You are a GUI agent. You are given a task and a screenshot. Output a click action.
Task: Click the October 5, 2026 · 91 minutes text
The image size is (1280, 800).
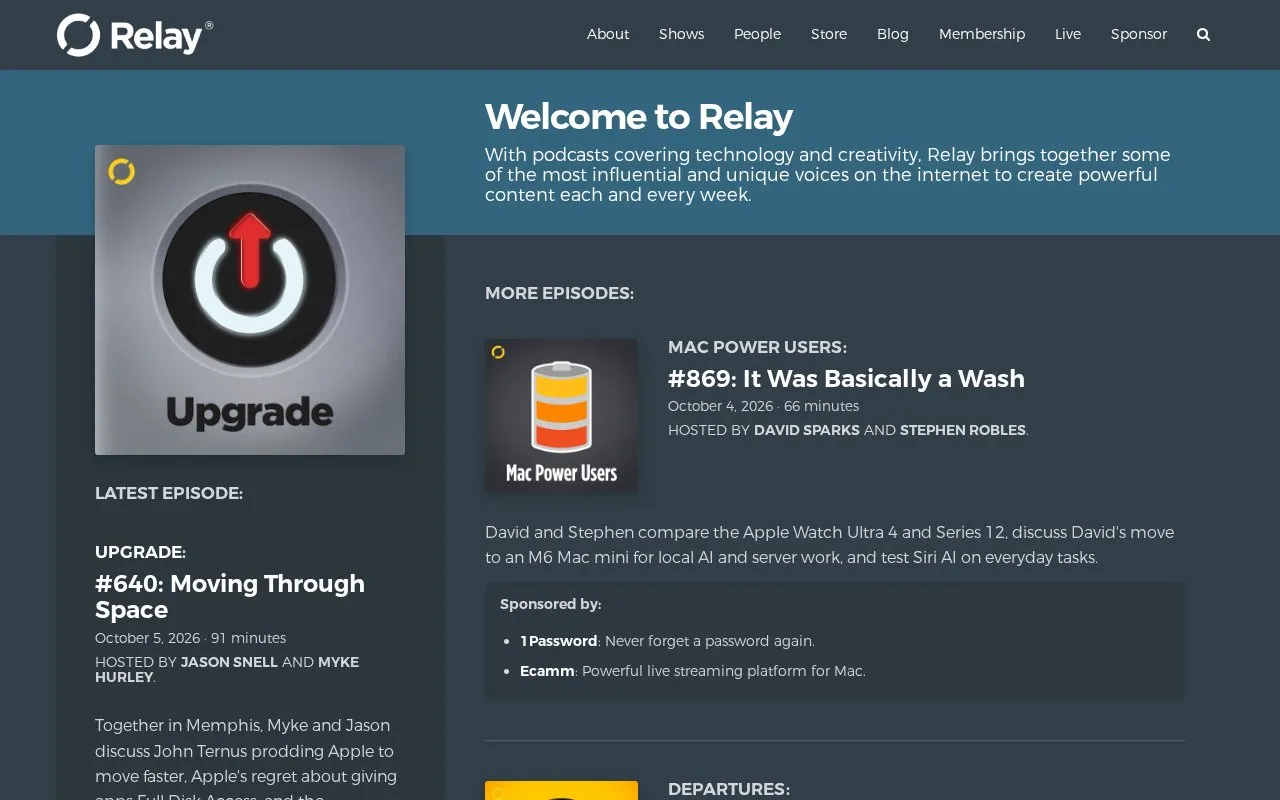[190, 638]
